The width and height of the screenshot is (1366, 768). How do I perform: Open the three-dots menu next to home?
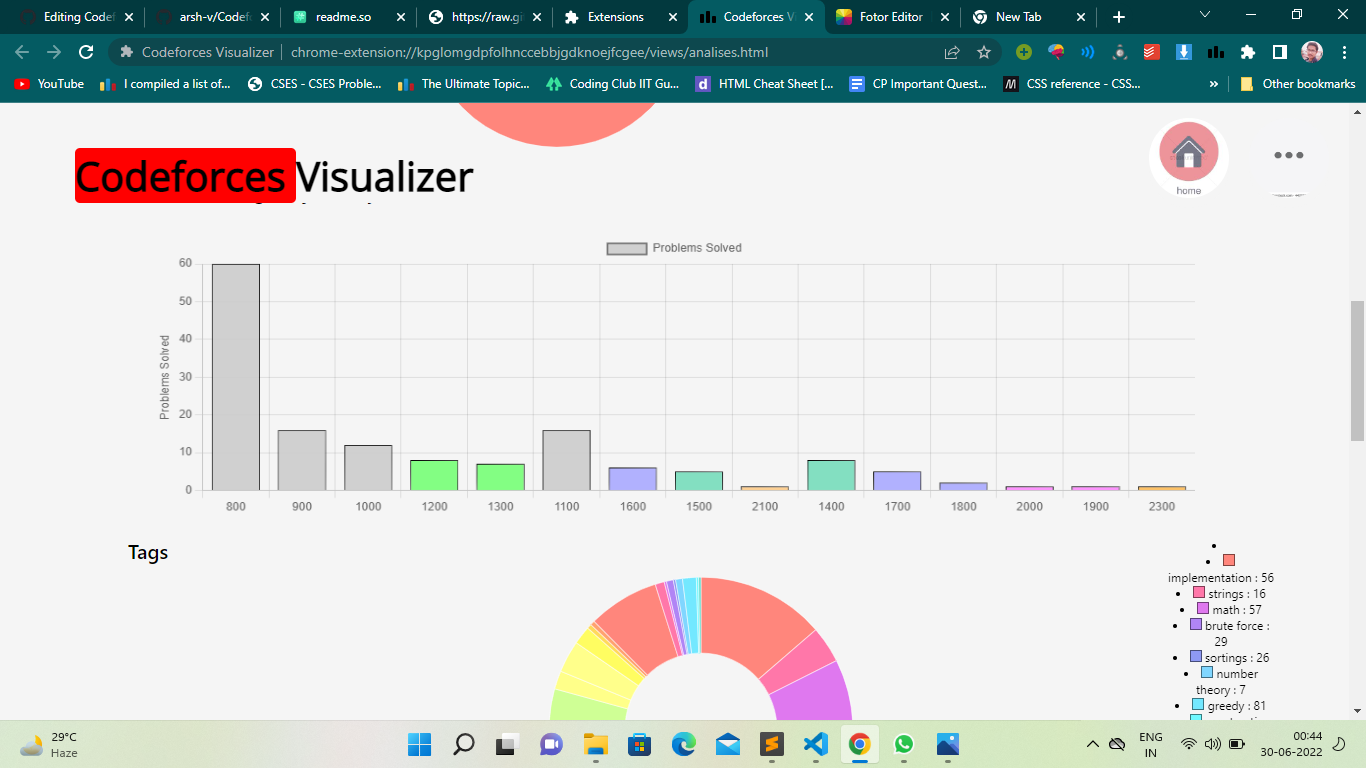pyautogui.click(x=1289, y=154)
